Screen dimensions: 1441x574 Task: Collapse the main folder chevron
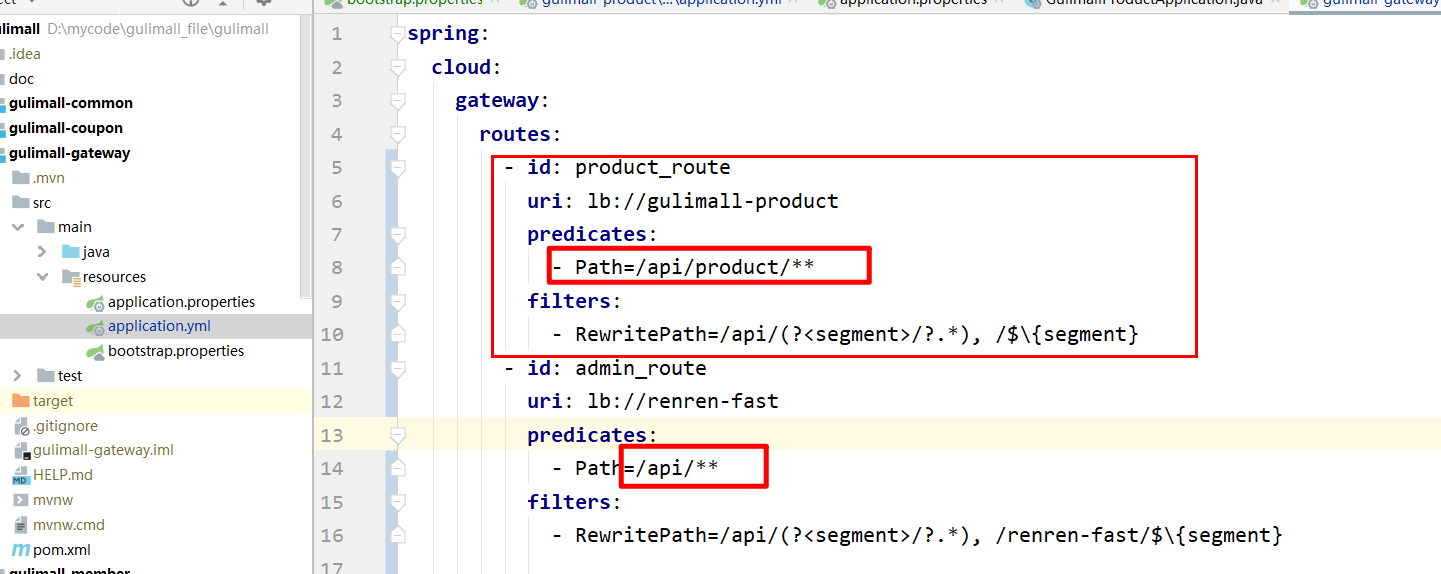[x=18, y=227]
